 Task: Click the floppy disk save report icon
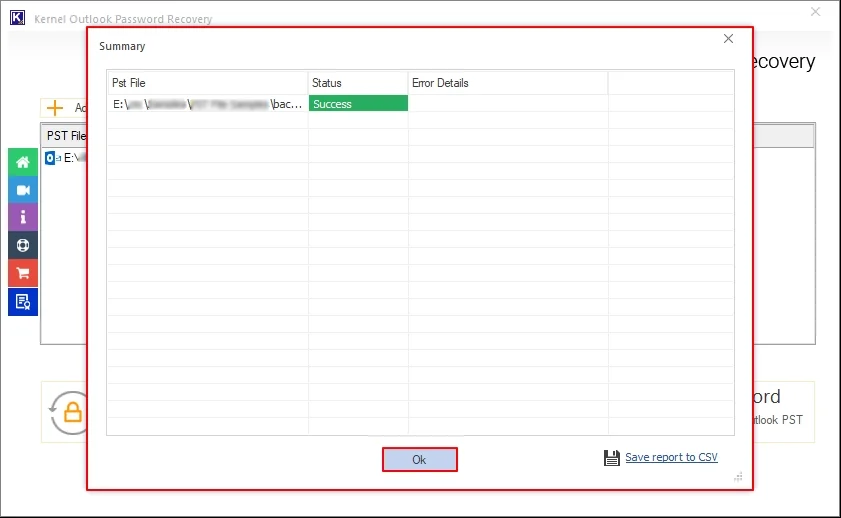611,457
